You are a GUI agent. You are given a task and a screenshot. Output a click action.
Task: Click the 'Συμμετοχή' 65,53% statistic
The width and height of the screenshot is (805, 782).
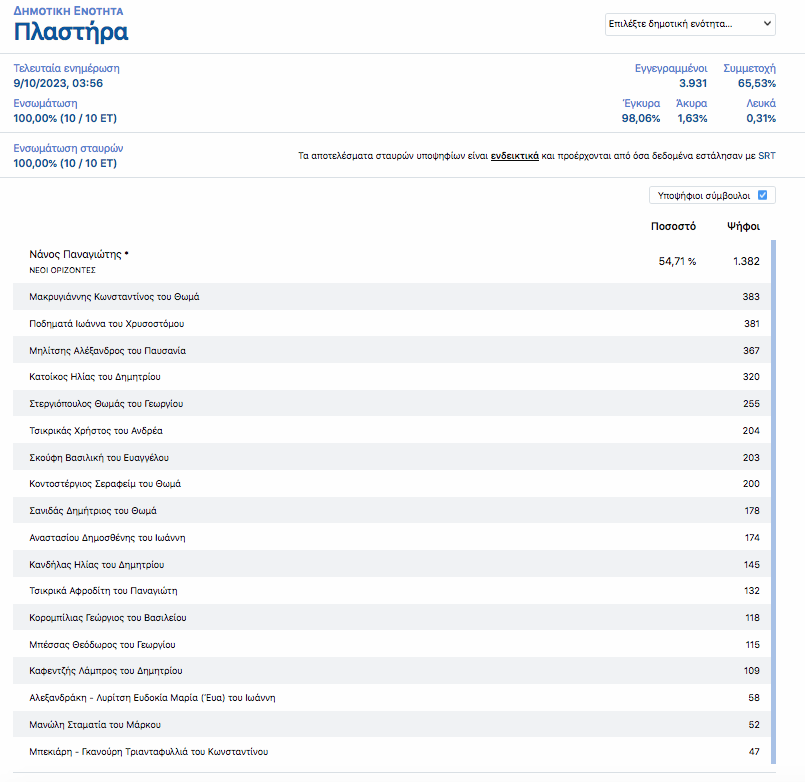749,76
